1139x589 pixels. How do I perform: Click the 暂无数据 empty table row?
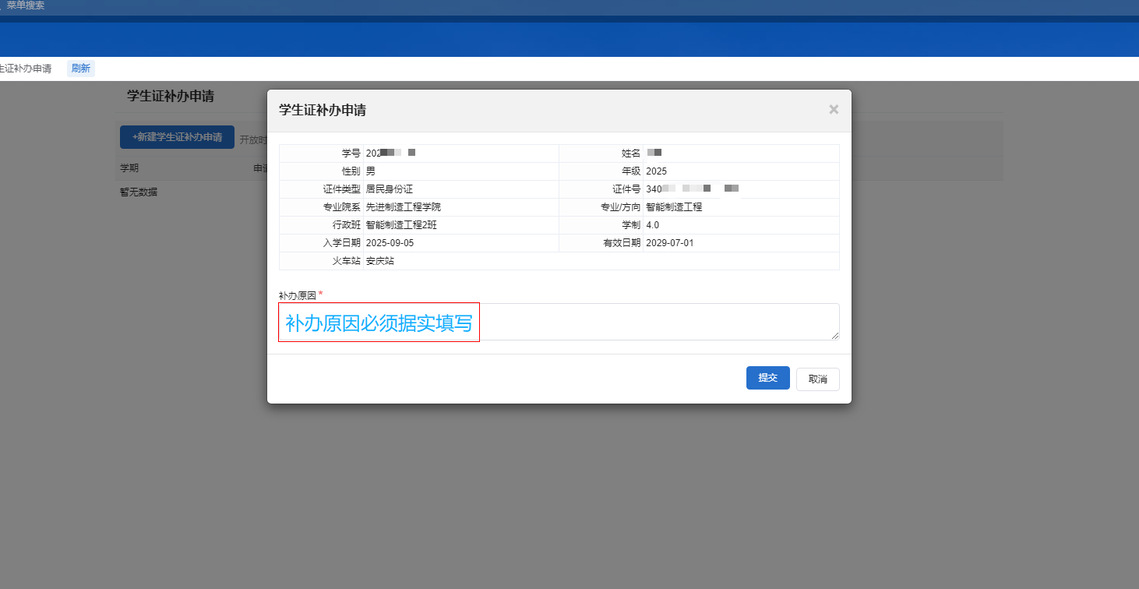pos(139,192)
